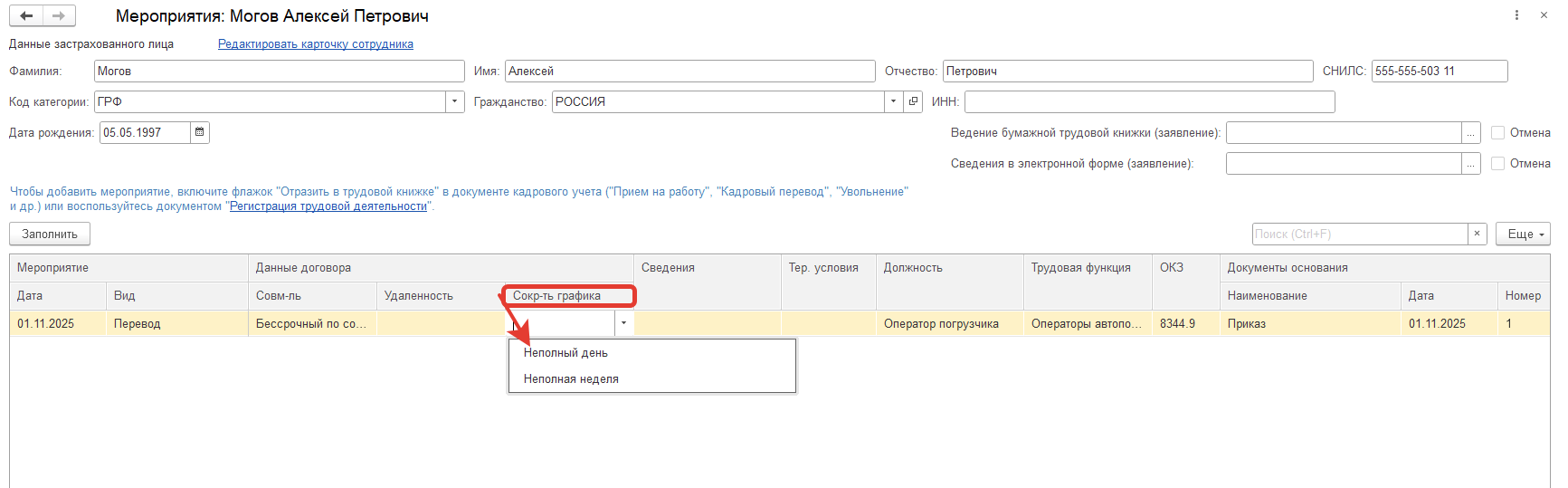The height and width of the screenshot is (488, 1568).
Task: Tick the Отмена checkbox for paper work book
Action: click(1497, 133)
